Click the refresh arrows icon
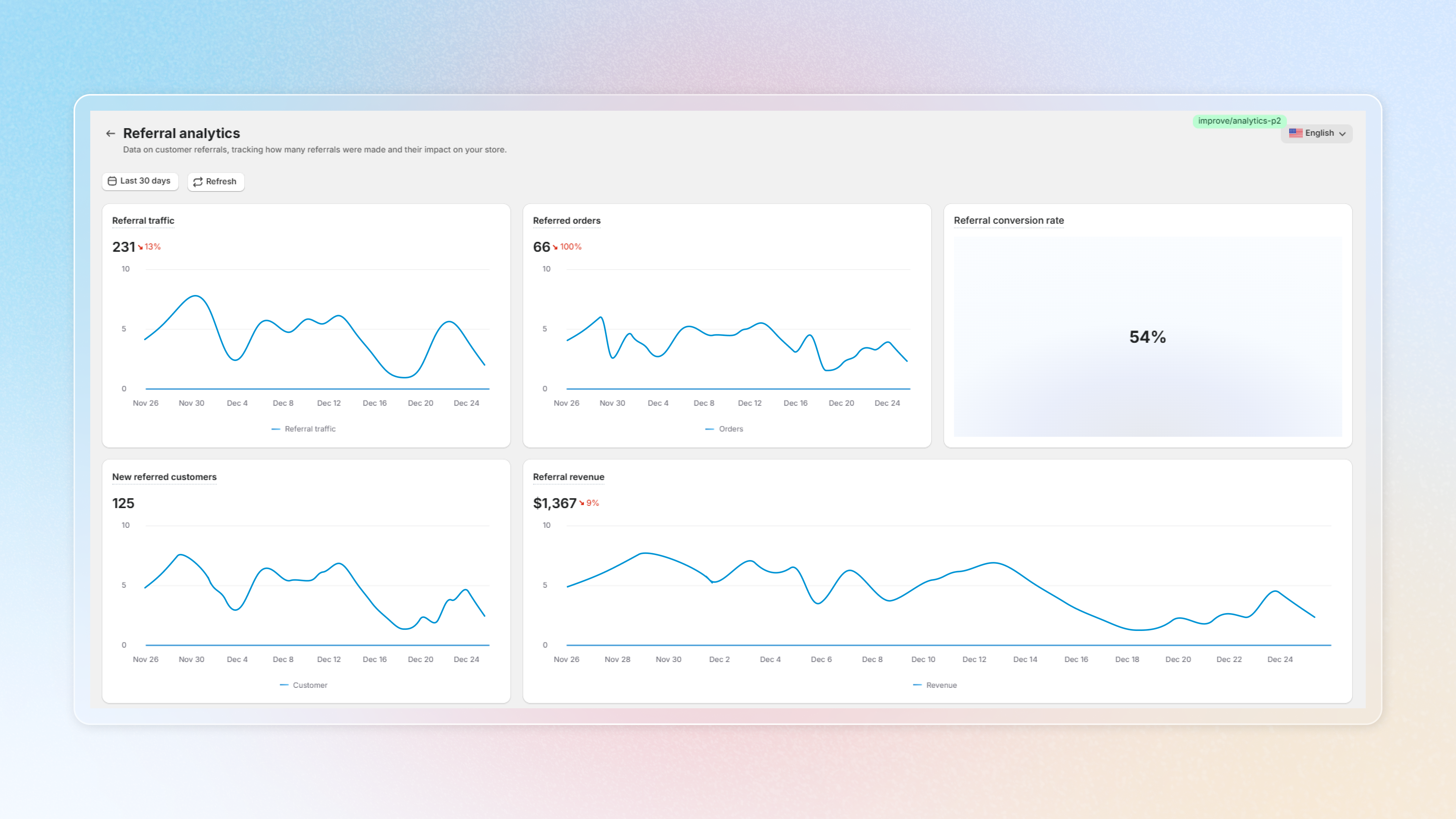 tap(198, 182)
